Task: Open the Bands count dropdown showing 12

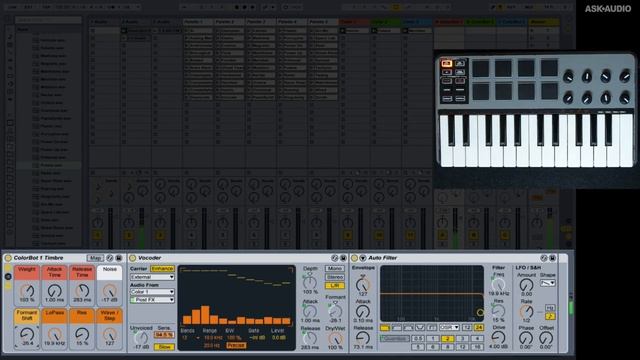Action: 190,338
